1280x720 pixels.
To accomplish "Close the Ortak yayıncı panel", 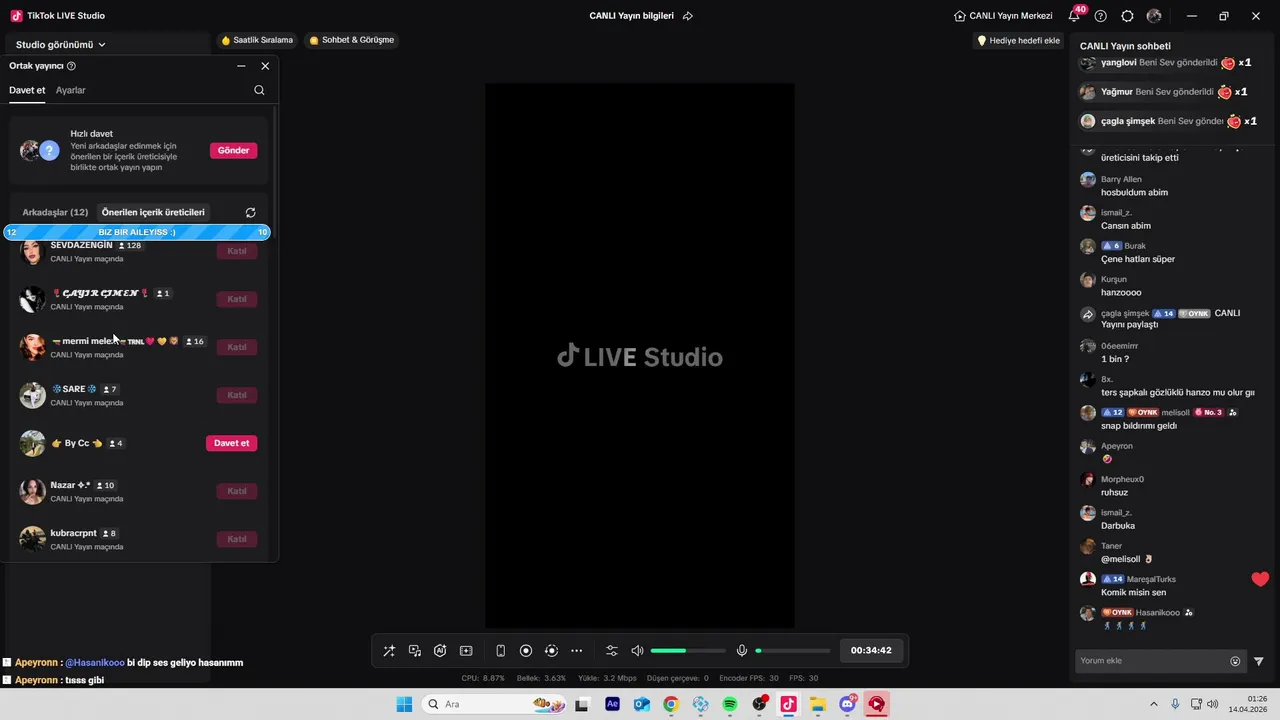I will tap(265, 66).
